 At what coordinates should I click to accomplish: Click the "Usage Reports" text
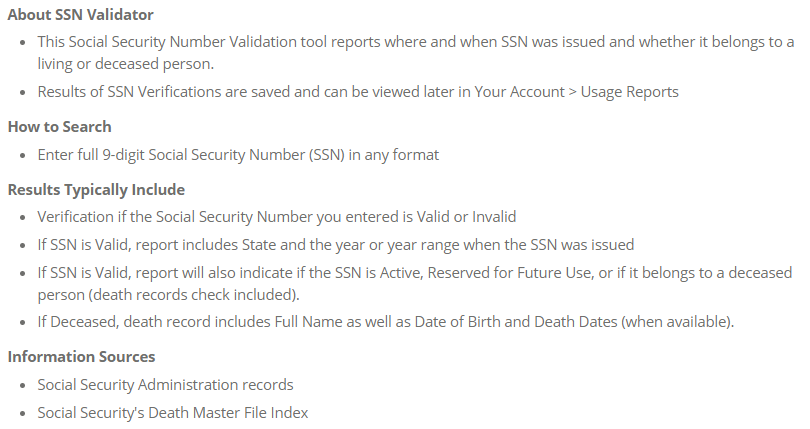coord(630,91)
